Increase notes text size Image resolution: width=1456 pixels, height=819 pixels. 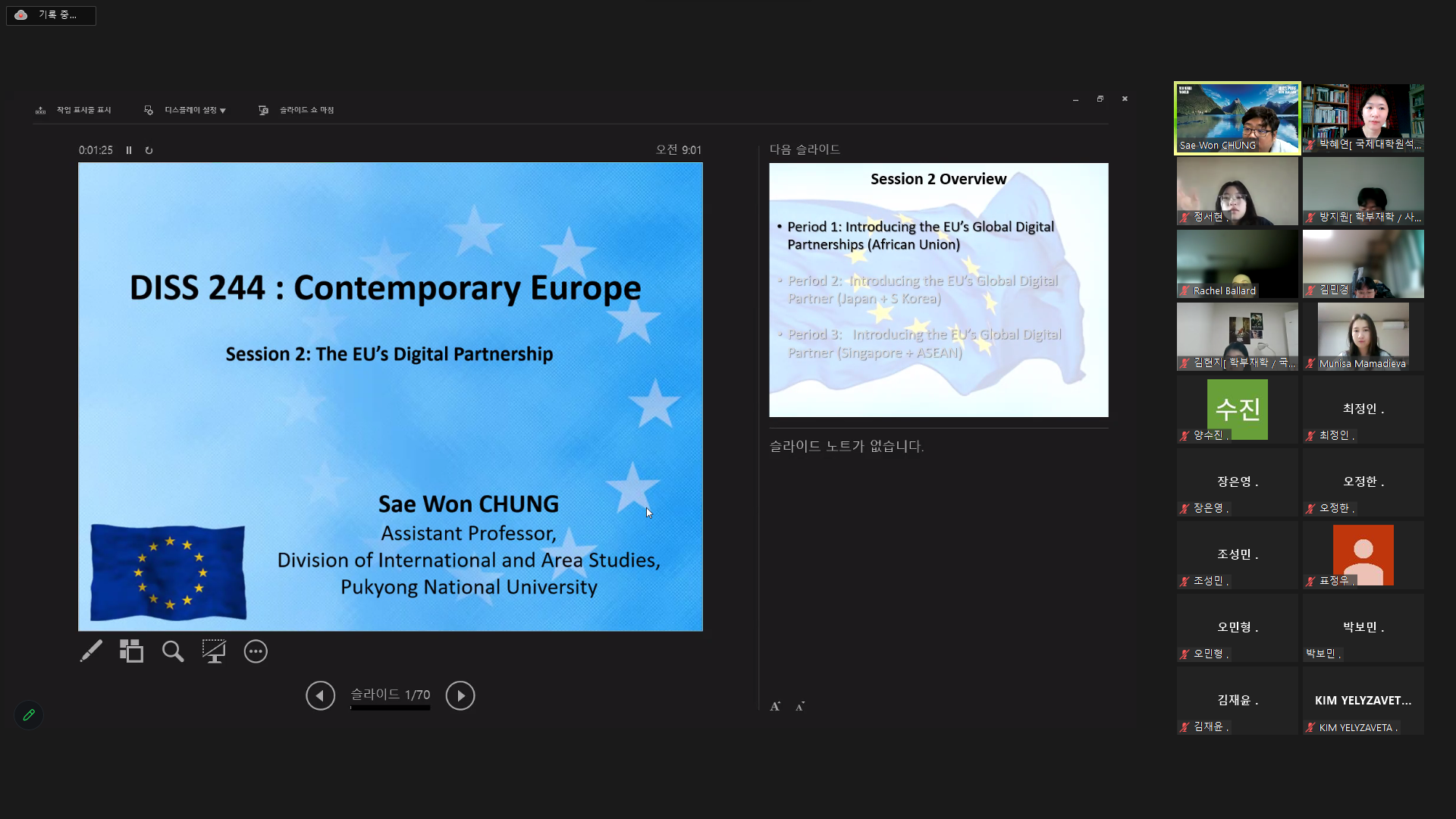(x=775, y=706)
